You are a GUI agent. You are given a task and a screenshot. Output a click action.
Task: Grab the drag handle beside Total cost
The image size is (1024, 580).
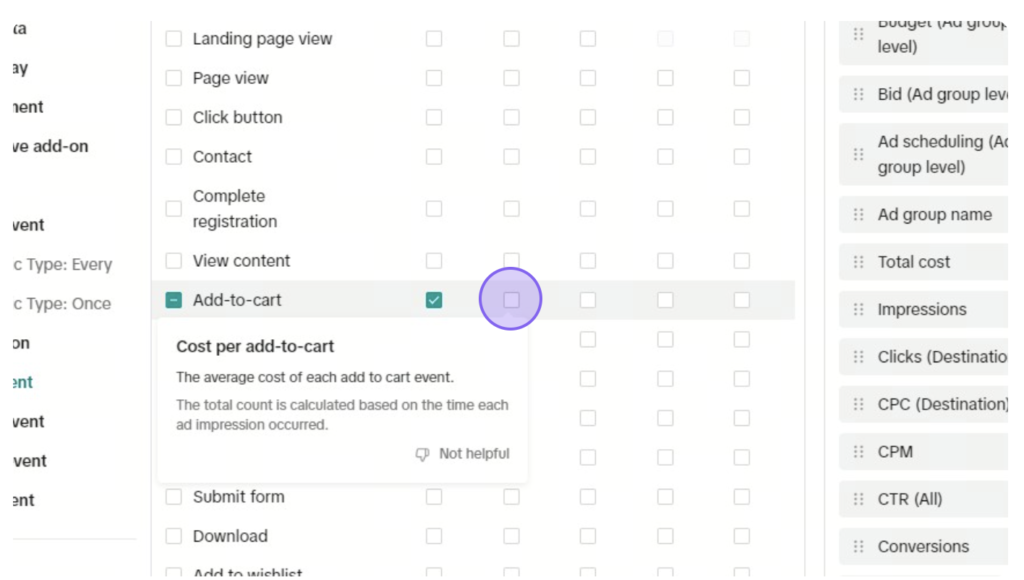pos(858,262)
